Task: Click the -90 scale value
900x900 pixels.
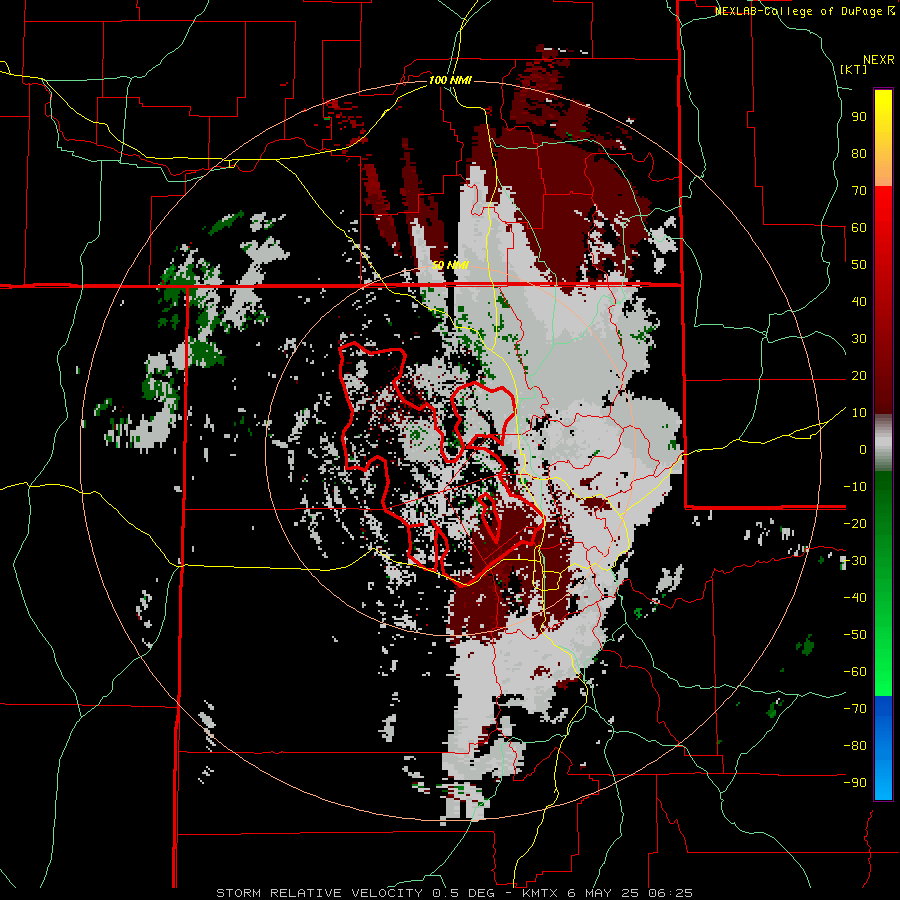Action: [x=855, y=782]
